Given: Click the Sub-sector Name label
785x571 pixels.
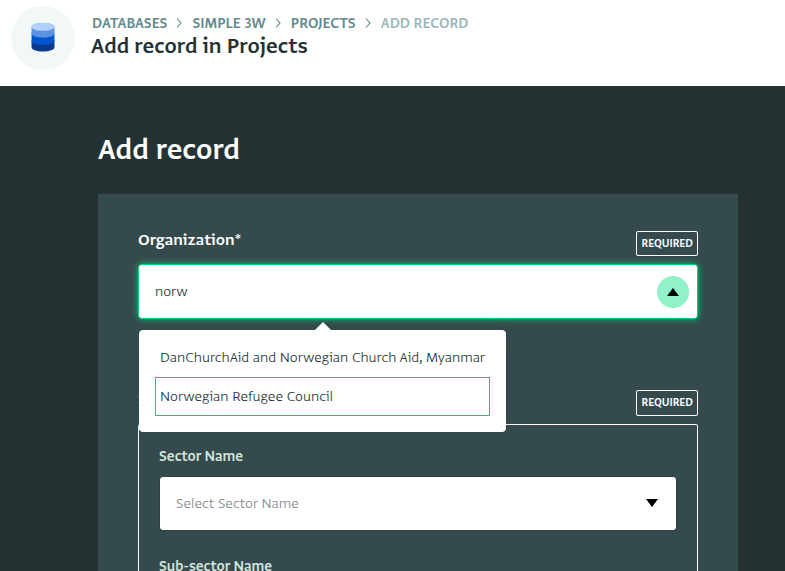Looking at the screenshot, I should click(x=215, y=564).
